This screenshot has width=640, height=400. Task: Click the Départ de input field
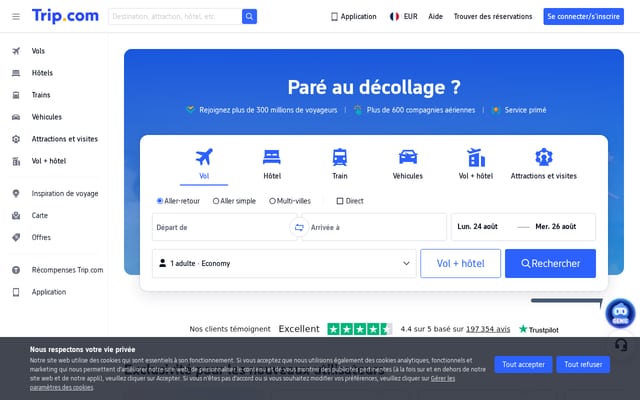[222, 227]
